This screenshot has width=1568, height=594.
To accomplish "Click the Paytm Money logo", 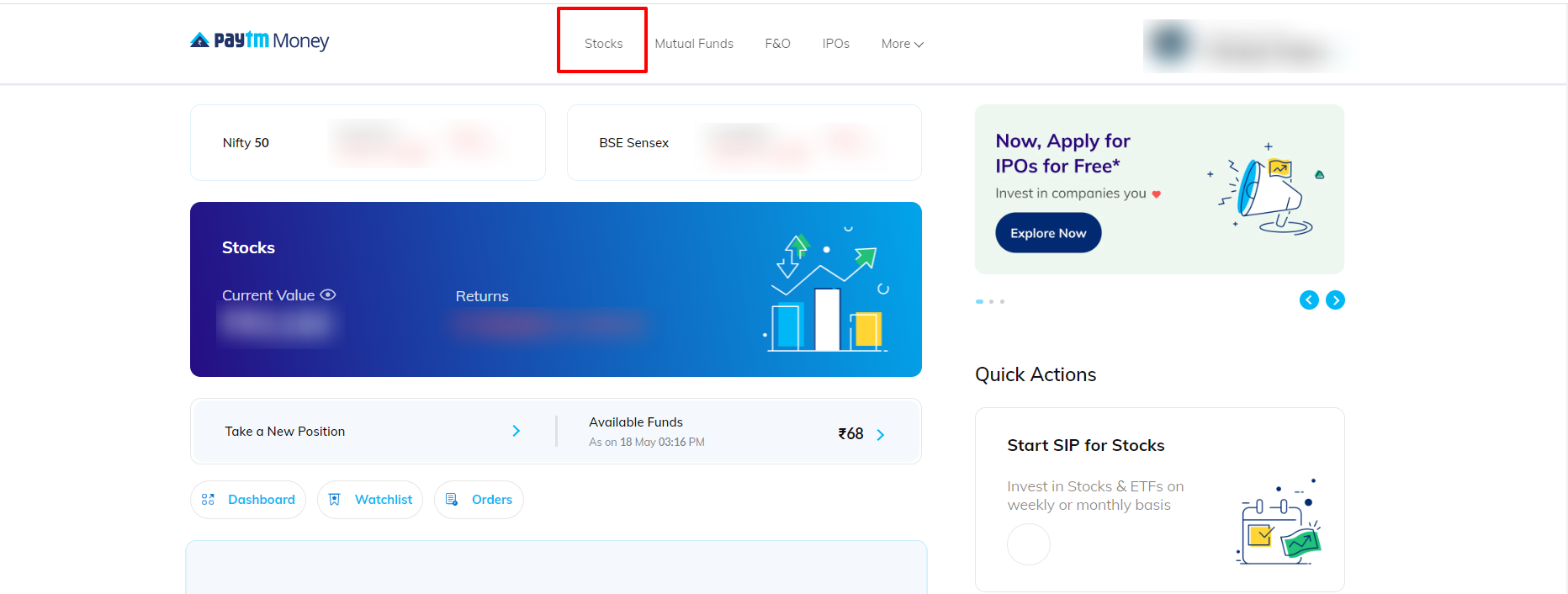I will pyautogui.click(x=259, y=40).
